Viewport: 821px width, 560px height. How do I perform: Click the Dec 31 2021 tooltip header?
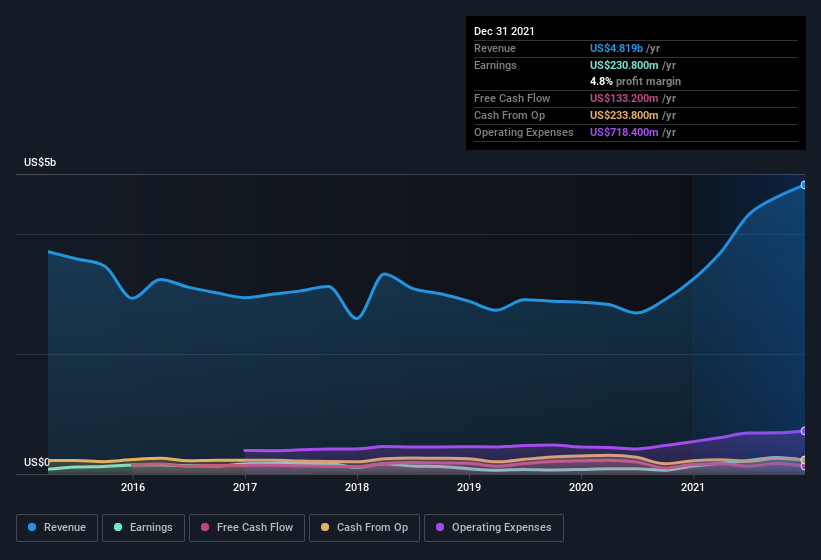[504, 31]
